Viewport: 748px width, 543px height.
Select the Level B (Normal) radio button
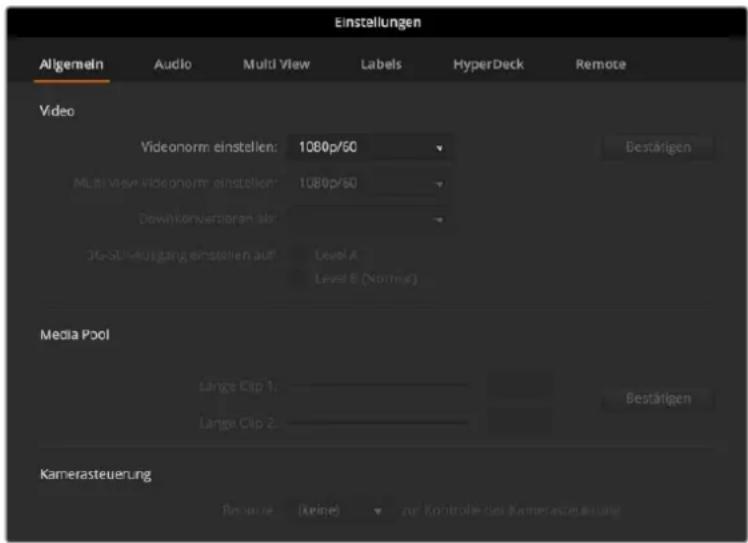tap(300, 278)
